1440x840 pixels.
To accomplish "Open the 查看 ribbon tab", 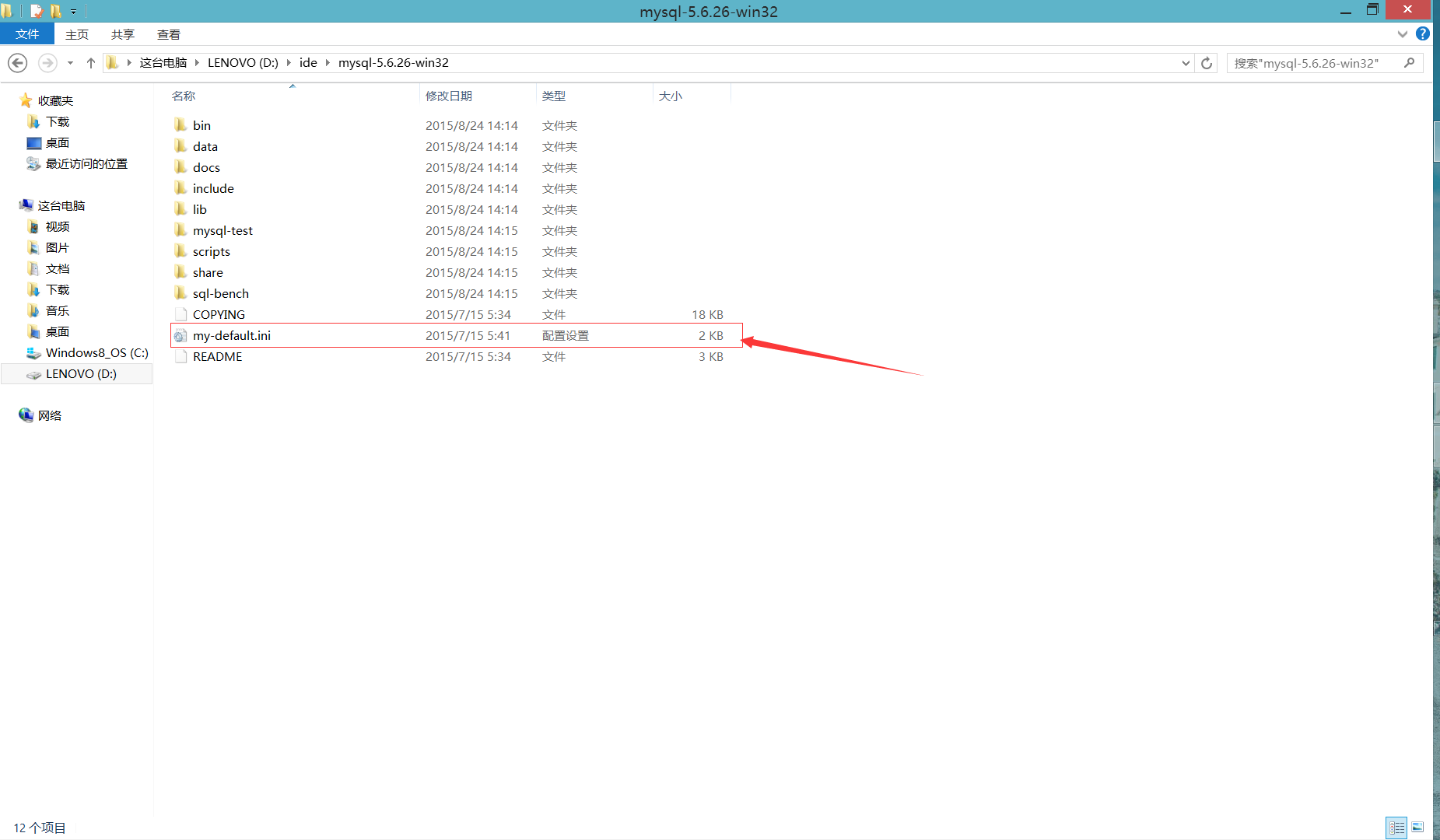I will point(169,34).
